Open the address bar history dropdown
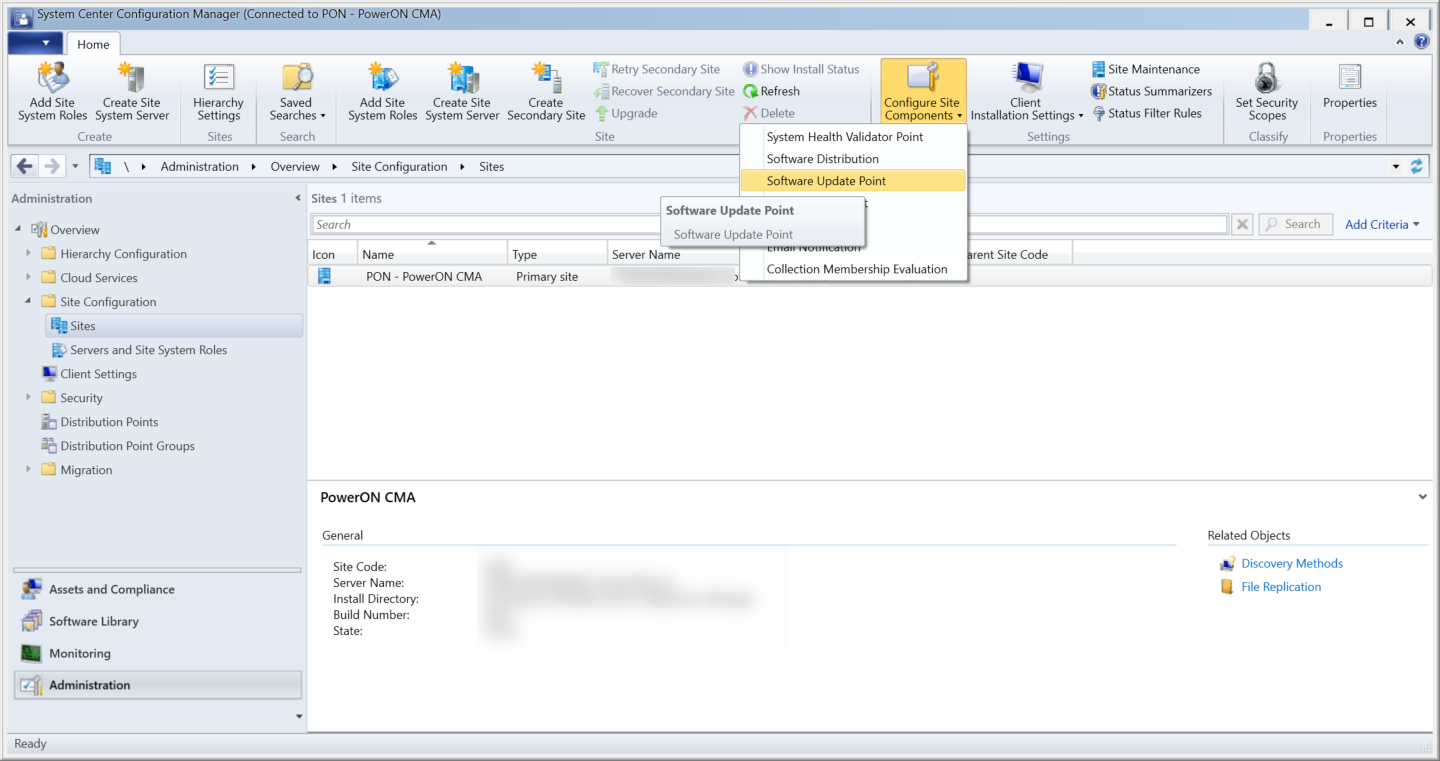Image resolution: width=1440 pixels, height=761 pixels. (x=1396, y=167)
